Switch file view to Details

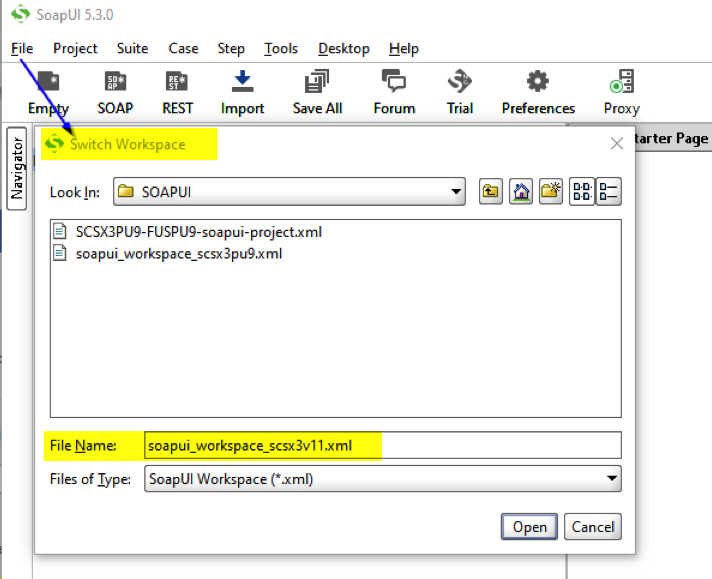click(608, 192)
